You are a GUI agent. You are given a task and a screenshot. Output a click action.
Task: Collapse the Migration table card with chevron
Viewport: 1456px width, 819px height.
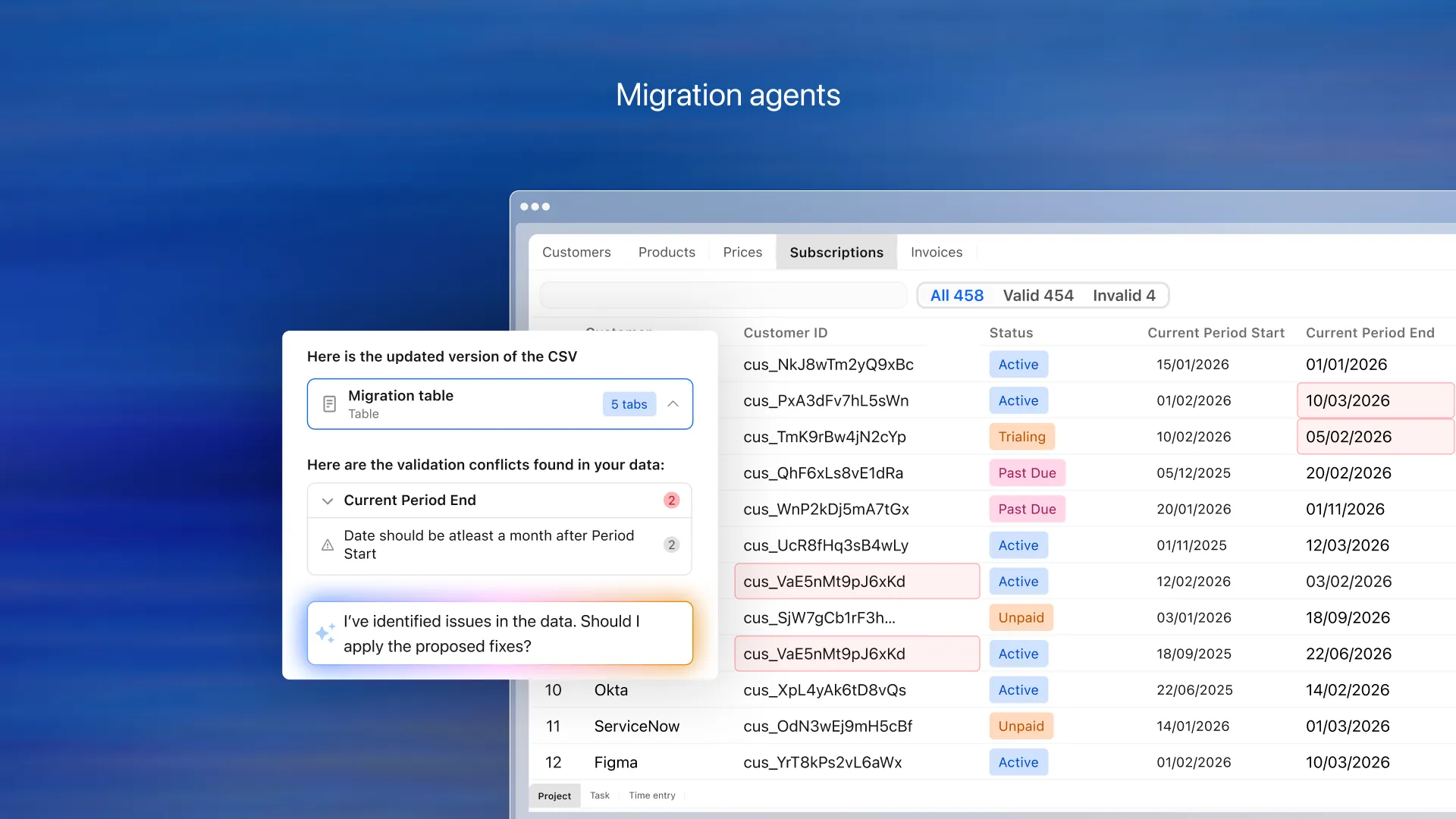coord(673,404)
